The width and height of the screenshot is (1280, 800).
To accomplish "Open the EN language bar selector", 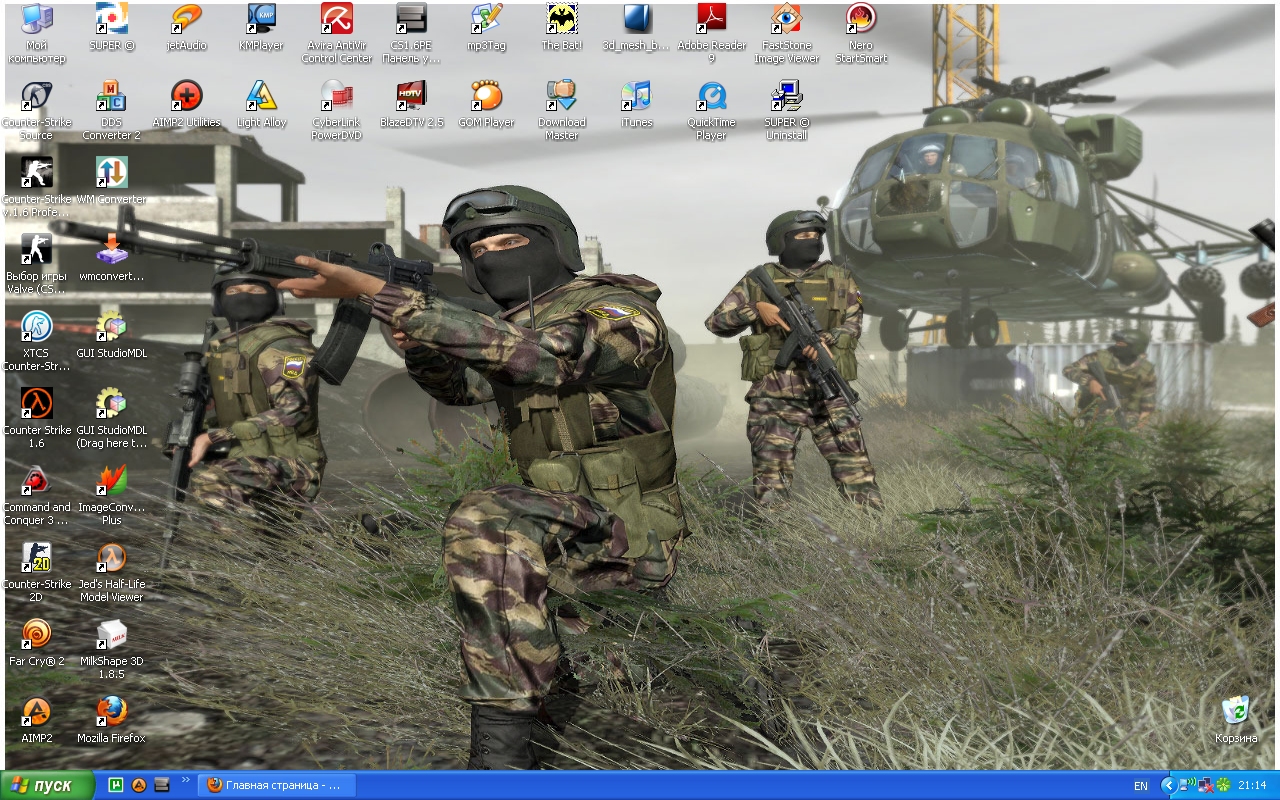I will [1141, 786].
